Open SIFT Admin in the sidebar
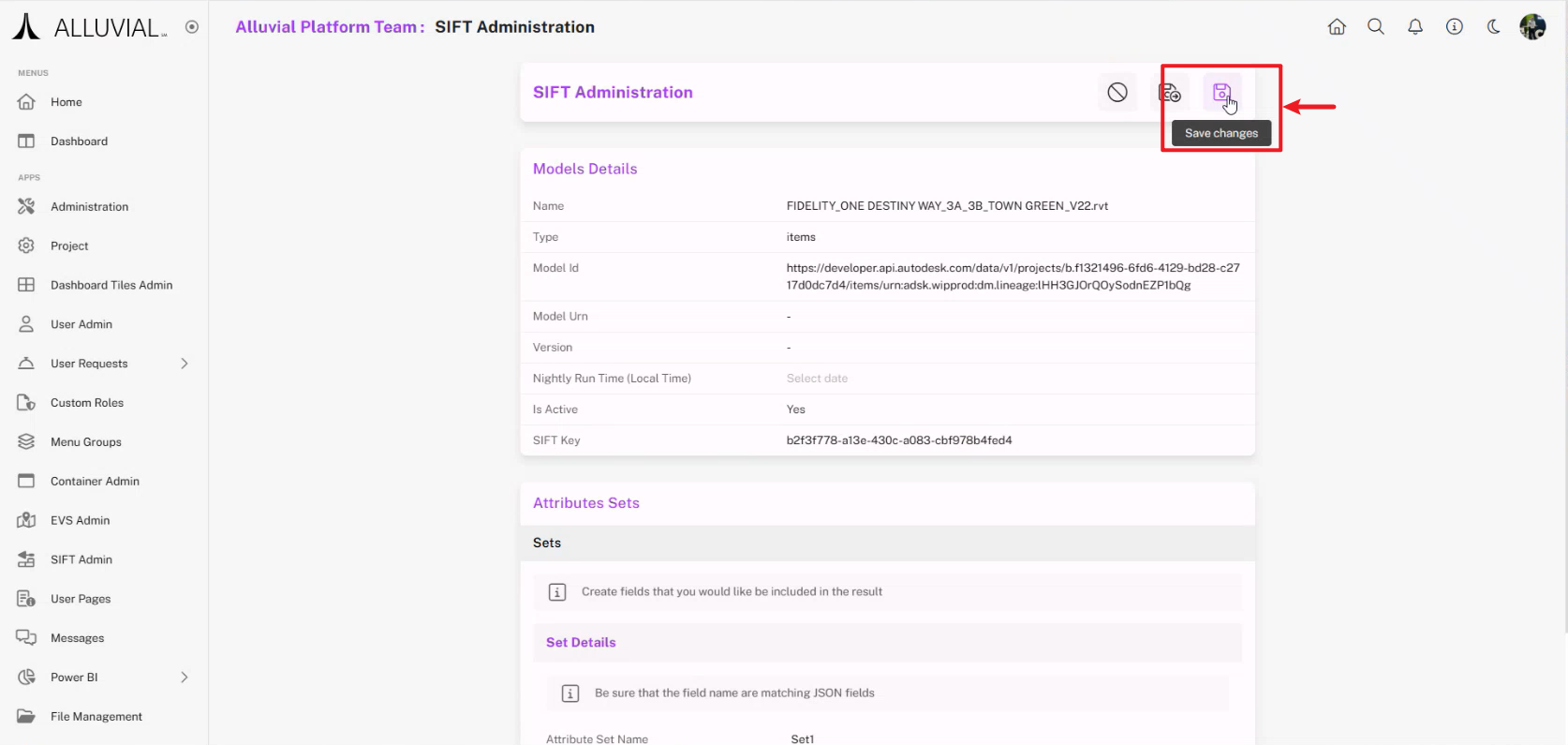1568x745 pixels. click(81, 559)
